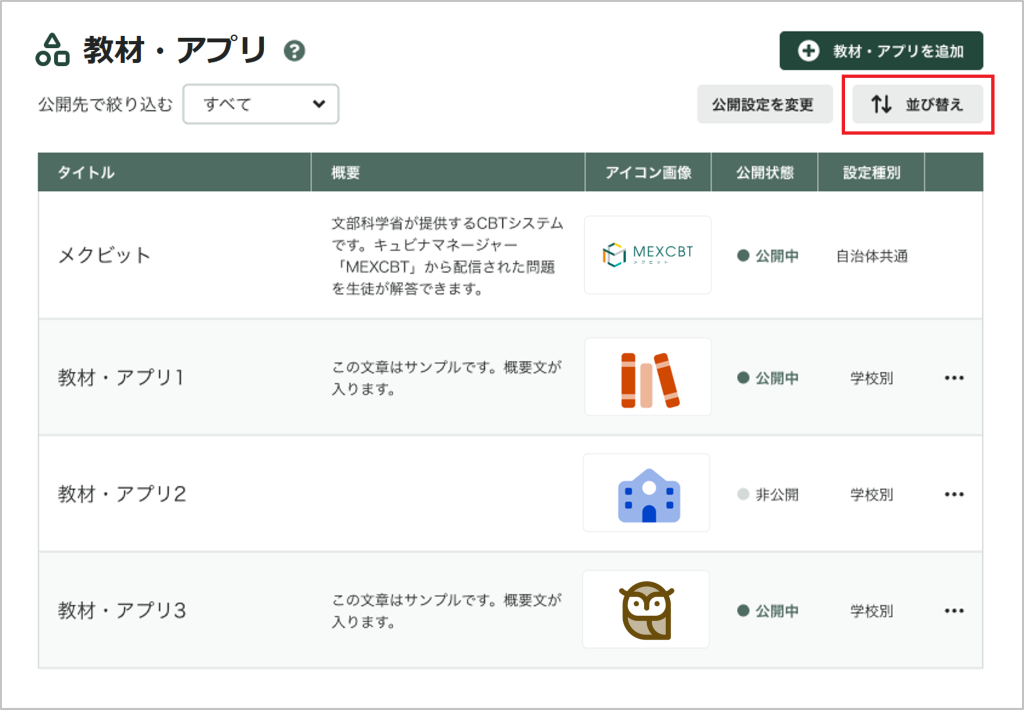Click the help question mark icon
The height and width of the screenshot is (710, 1024).
[x=295, y=50]
